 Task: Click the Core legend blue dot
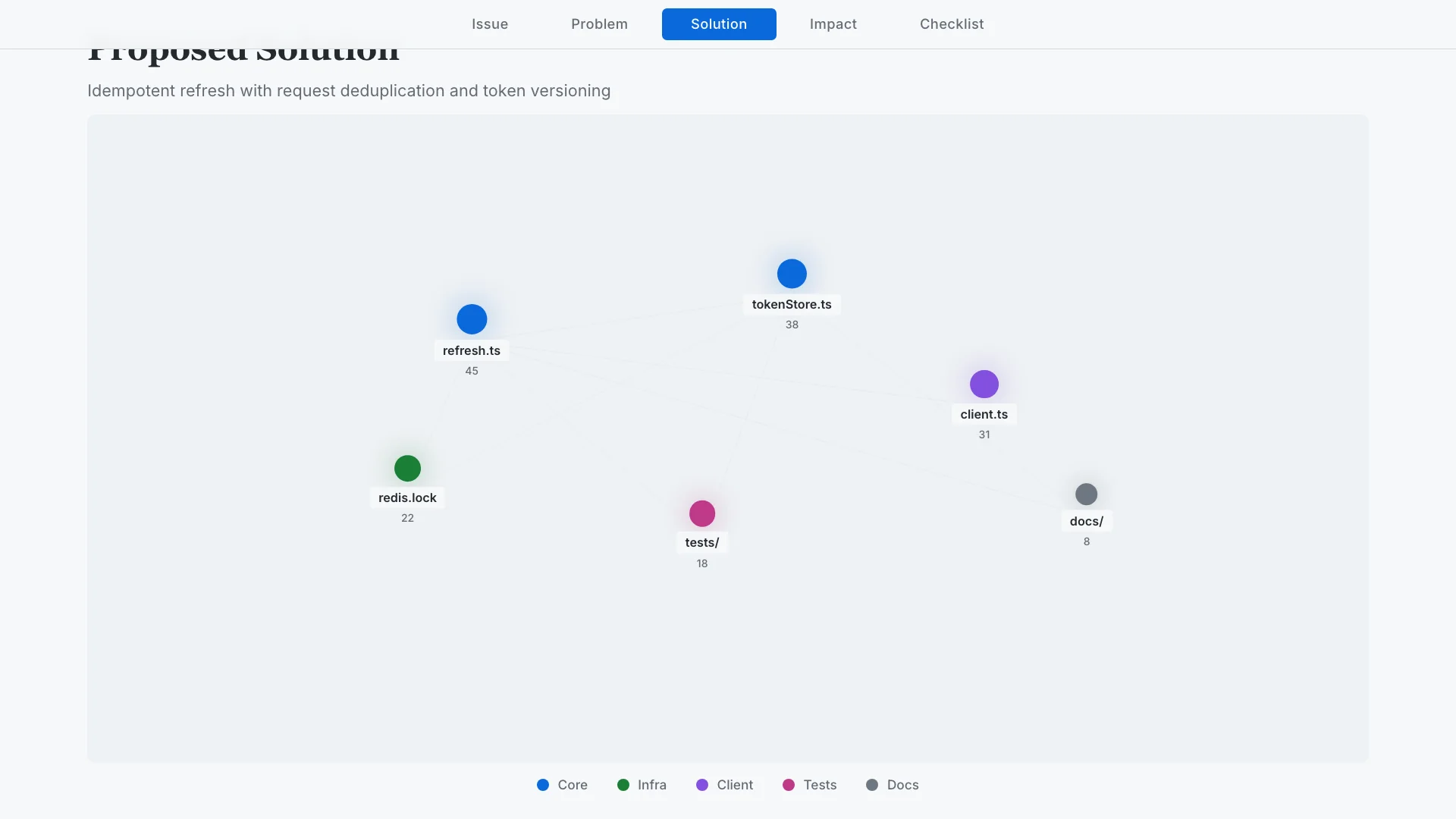point(543,785)
